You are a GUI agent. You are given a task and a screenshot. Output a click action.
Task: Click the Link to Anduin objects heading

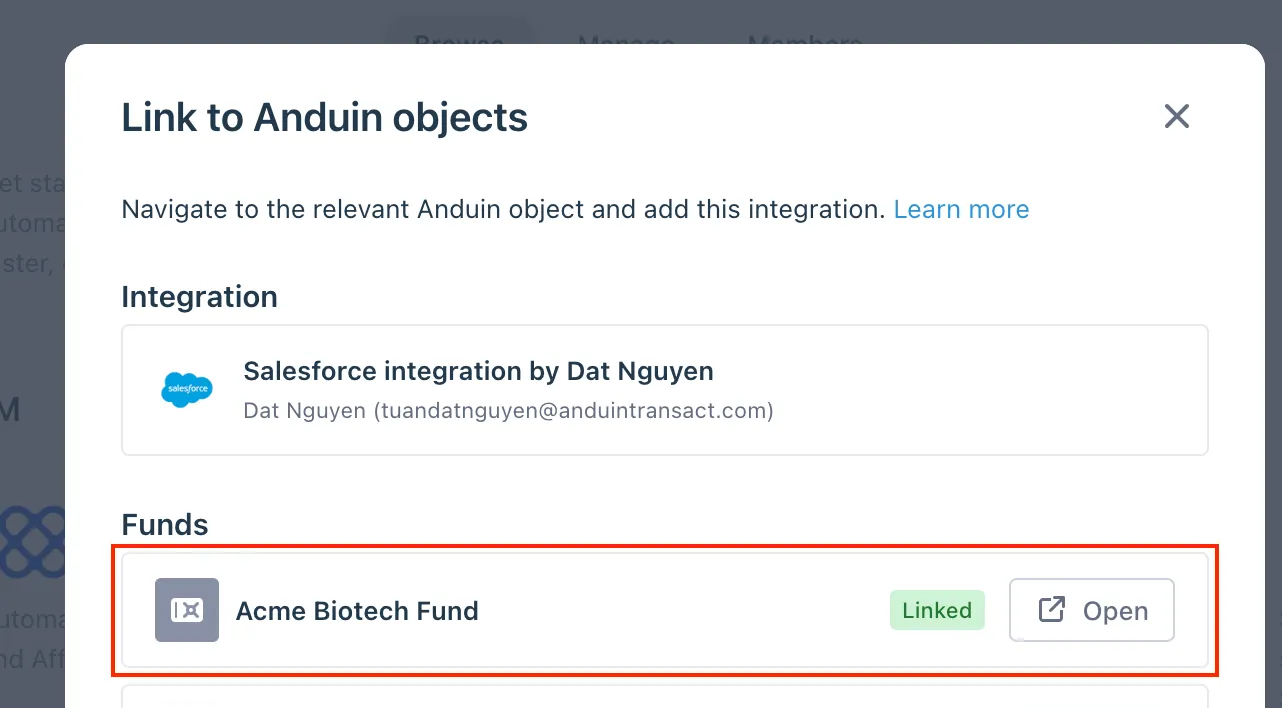pyautogui.click(x=325, y=118)
